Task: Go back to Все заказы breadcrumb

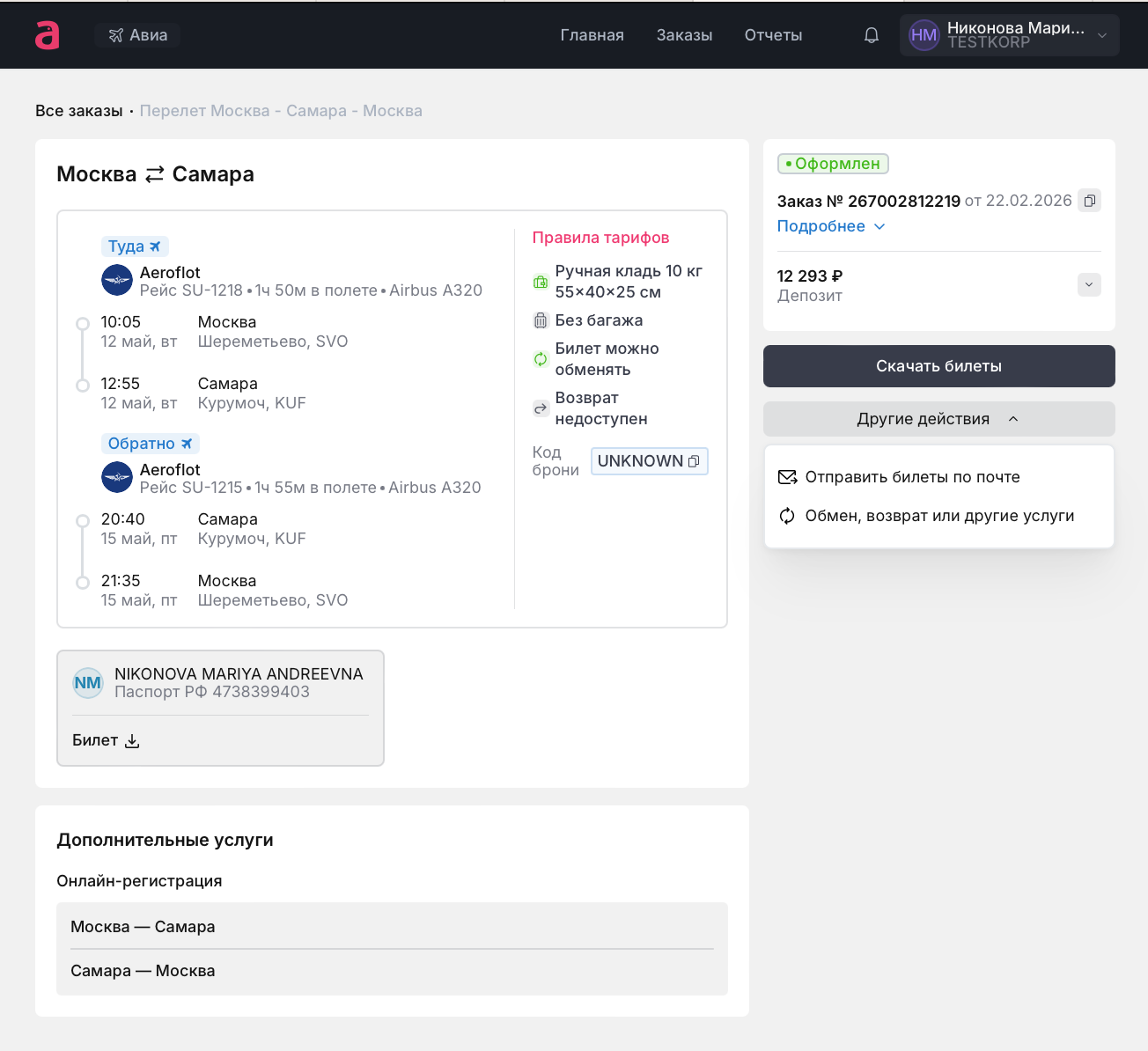Action: pos(79,111)
